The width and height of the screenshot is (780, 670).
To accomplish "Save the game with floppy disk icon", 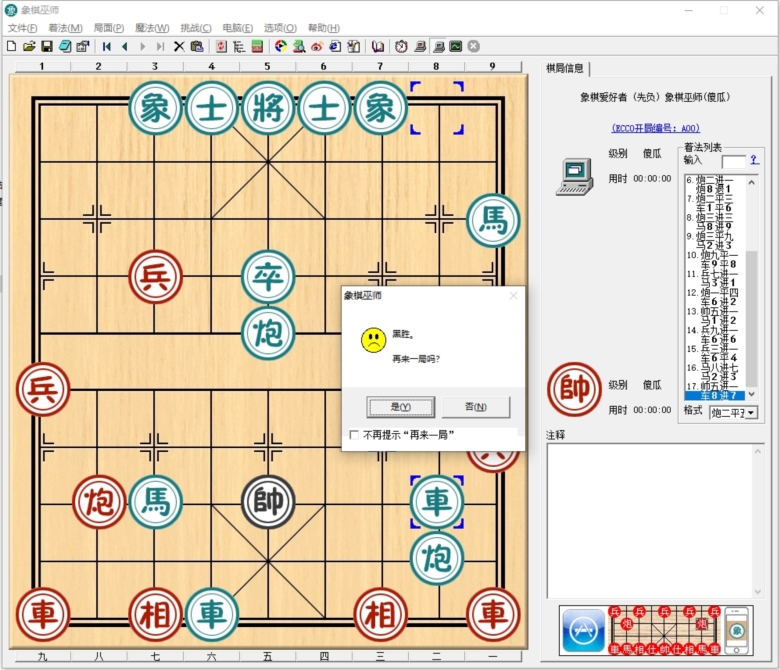I will (47, 46).
